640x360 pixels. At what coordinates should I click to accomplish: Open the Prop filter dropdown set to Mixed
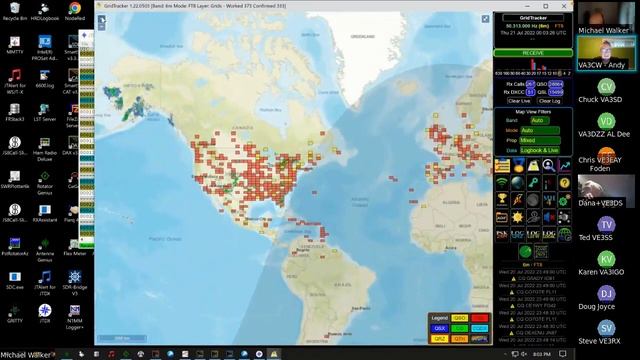point(540,140)
